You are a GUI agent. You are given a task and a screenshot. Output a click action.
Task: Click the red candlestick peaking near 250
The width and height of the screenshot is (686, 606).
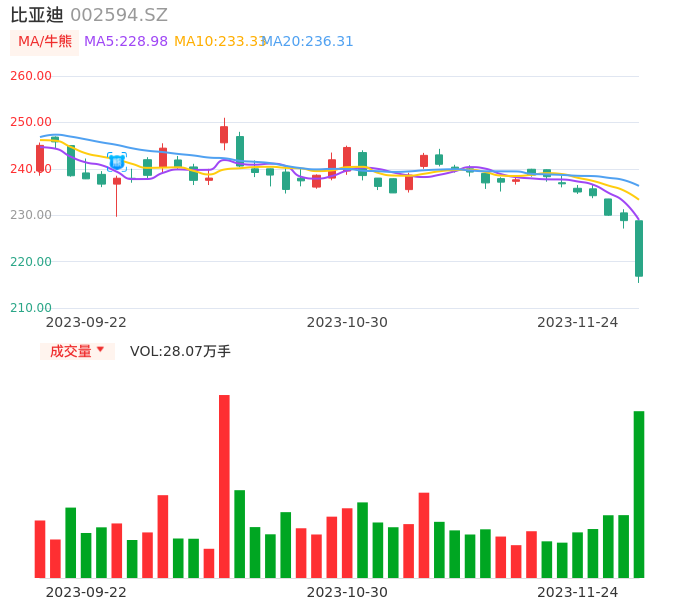[x=224, y=134]
